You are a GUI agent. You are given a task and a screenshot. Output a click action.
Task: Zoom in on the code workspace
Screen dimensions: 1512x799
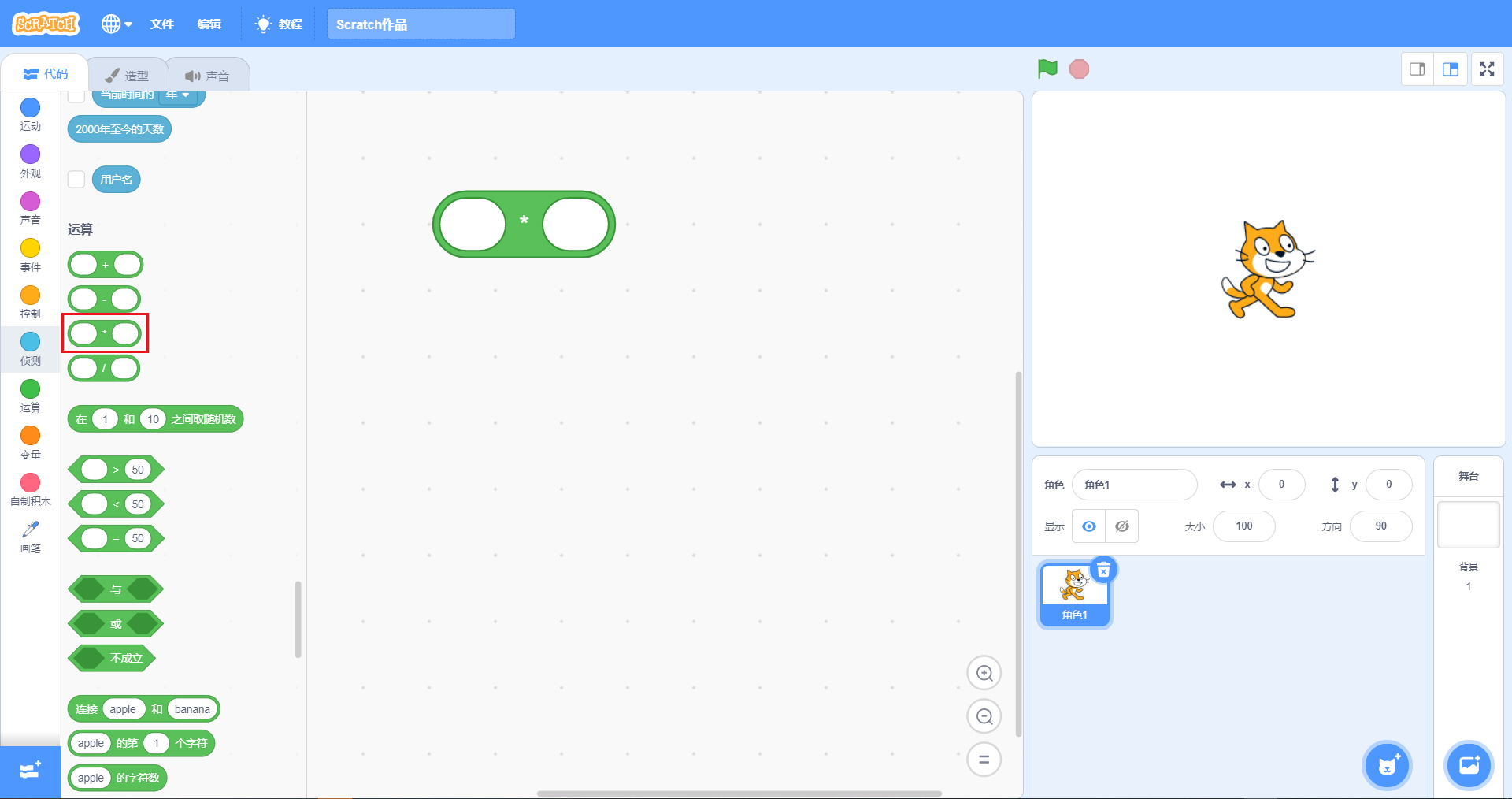click(984, 674)
